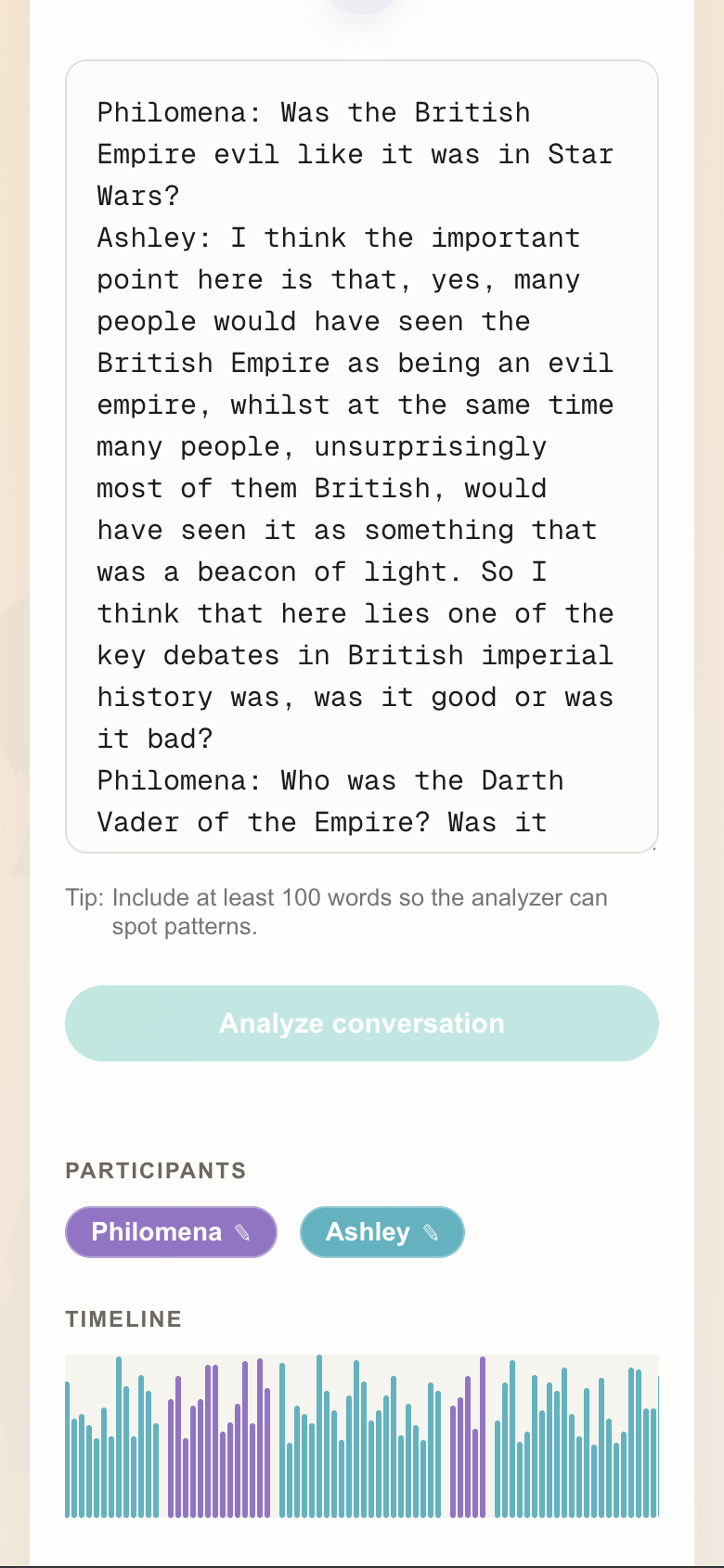Place cursor on opening 'Philomena: Was the British' line

pos(314,113)
